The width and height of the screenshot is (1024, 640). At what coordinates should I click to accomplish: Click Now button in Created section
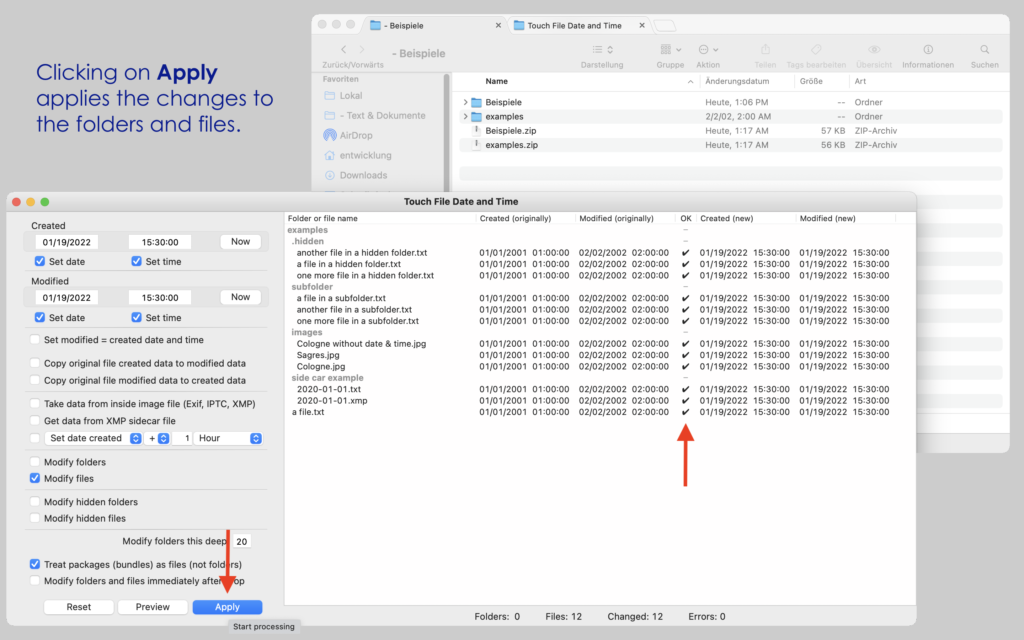[x=240, y=242]
